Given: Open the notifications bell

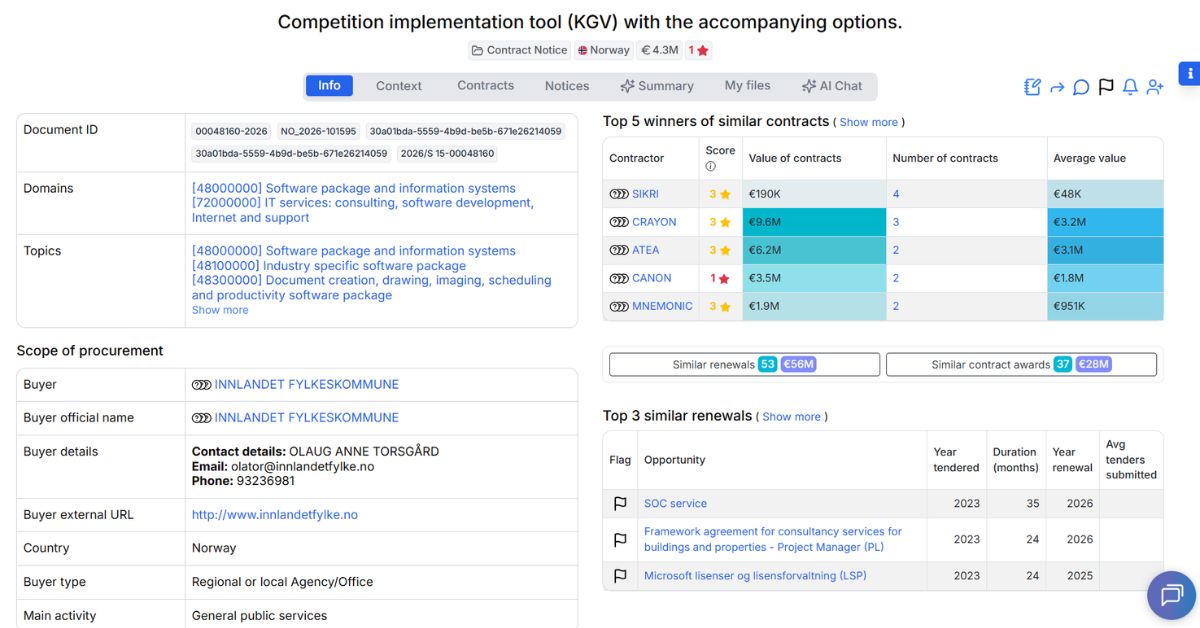Looking at the screenshot, I should [x=1129, y=87].
